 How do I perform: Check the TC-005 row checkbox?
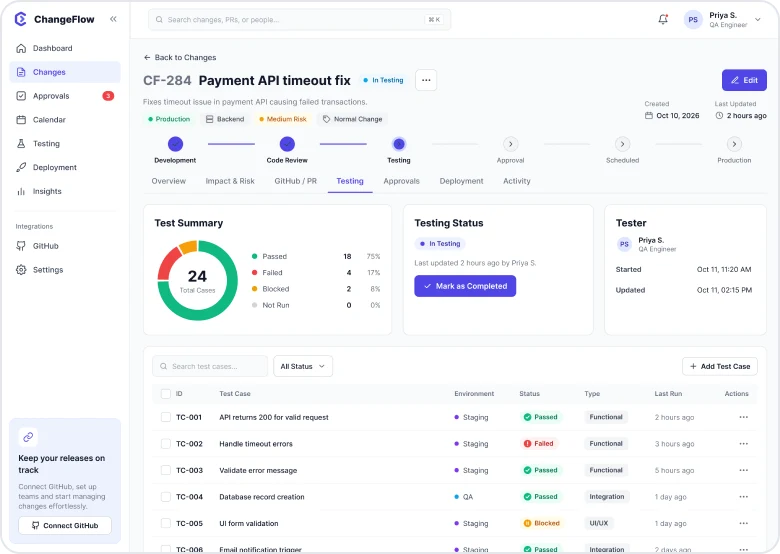coord(166,523)
